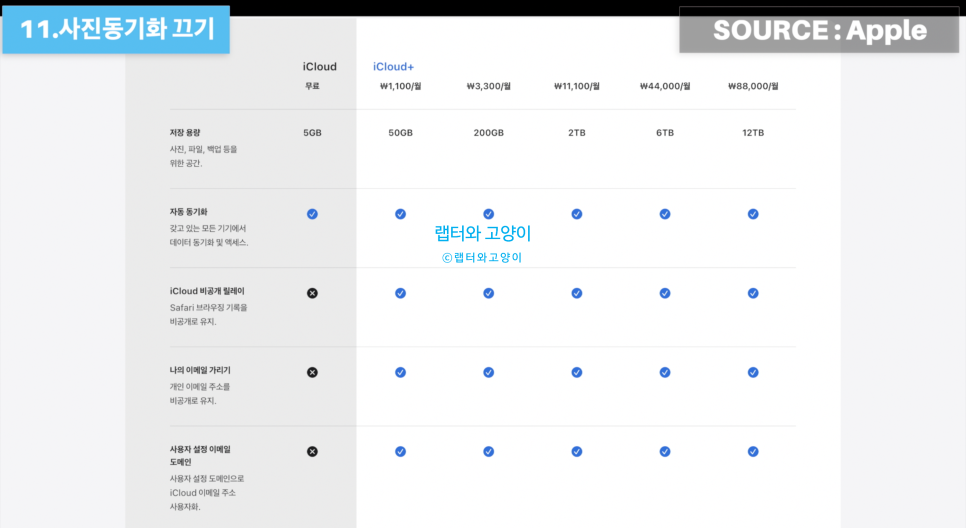Click 사용자 설정 이메일 도메인 checkmark under ₩3,300/월
The image size is (966, 528).
click(489, 452)
